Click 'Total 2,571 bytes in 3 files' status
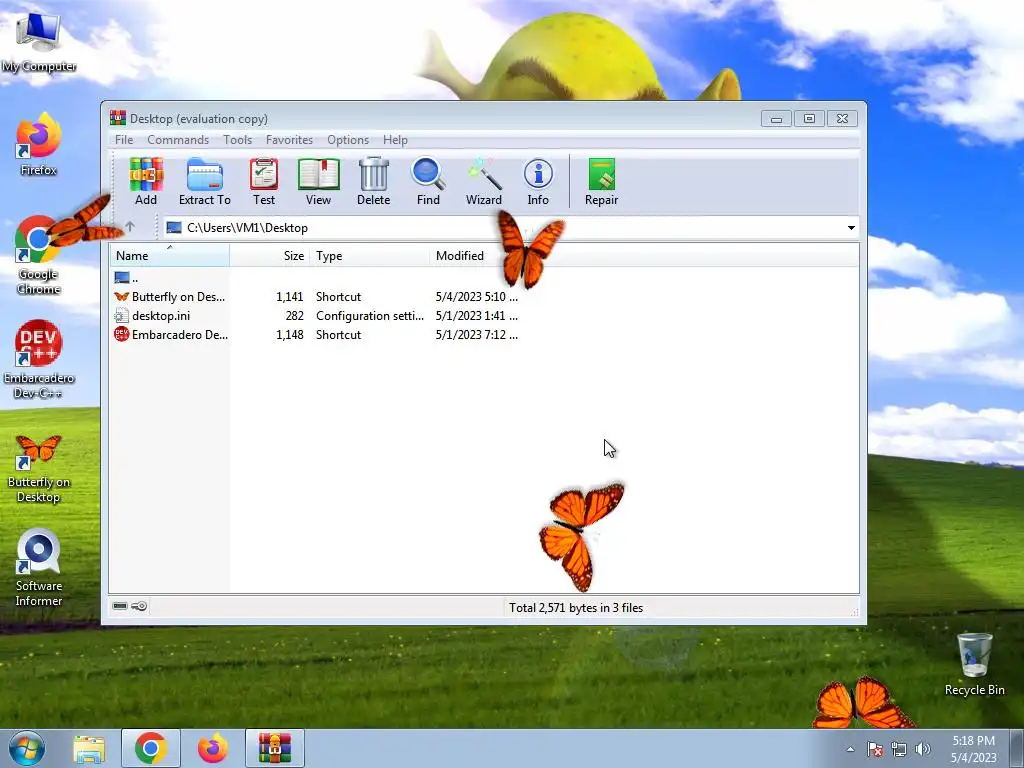Screen dimensions: 1024x768 [576, 607]
